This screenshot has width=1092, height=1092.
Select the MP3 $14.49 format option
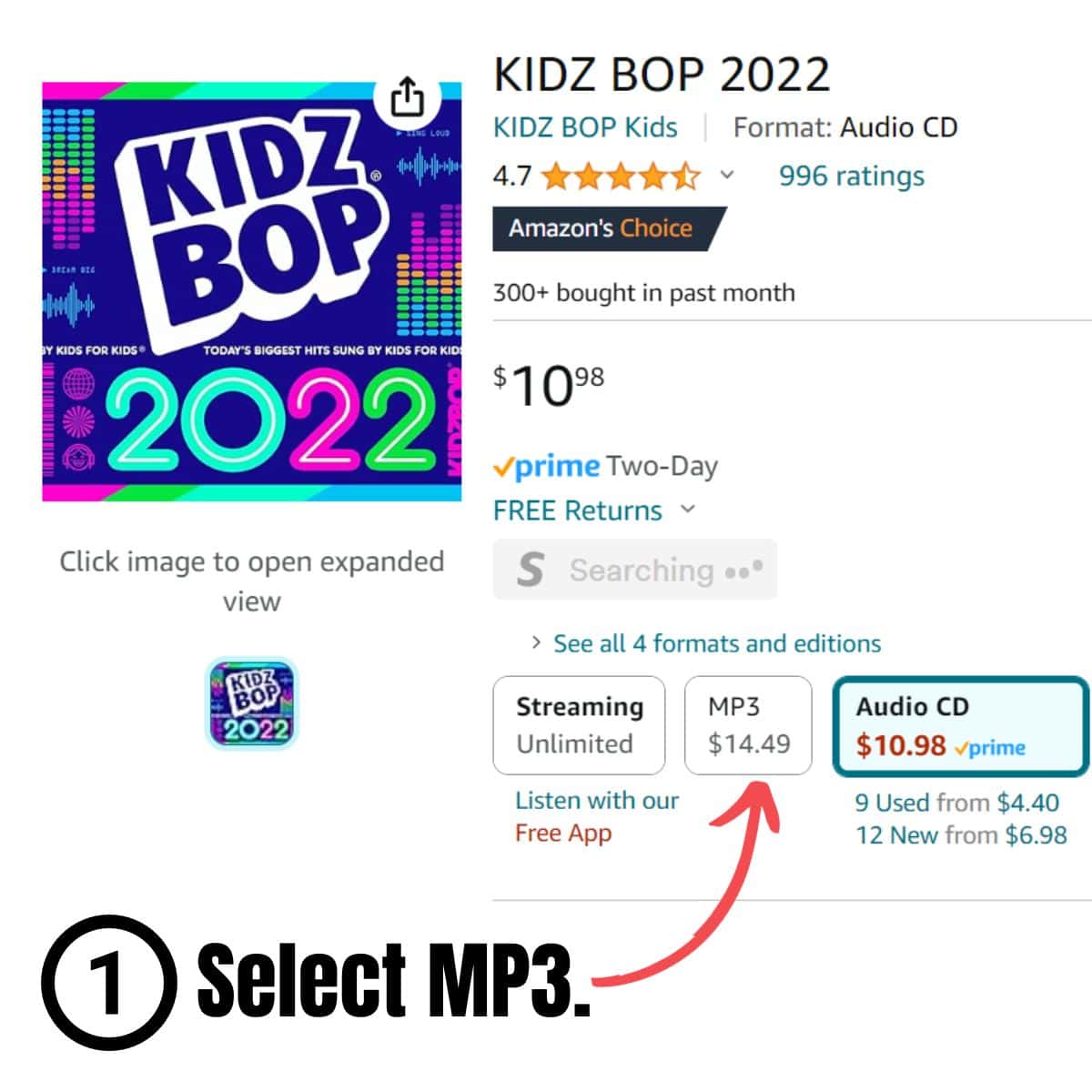pos(748,725)
